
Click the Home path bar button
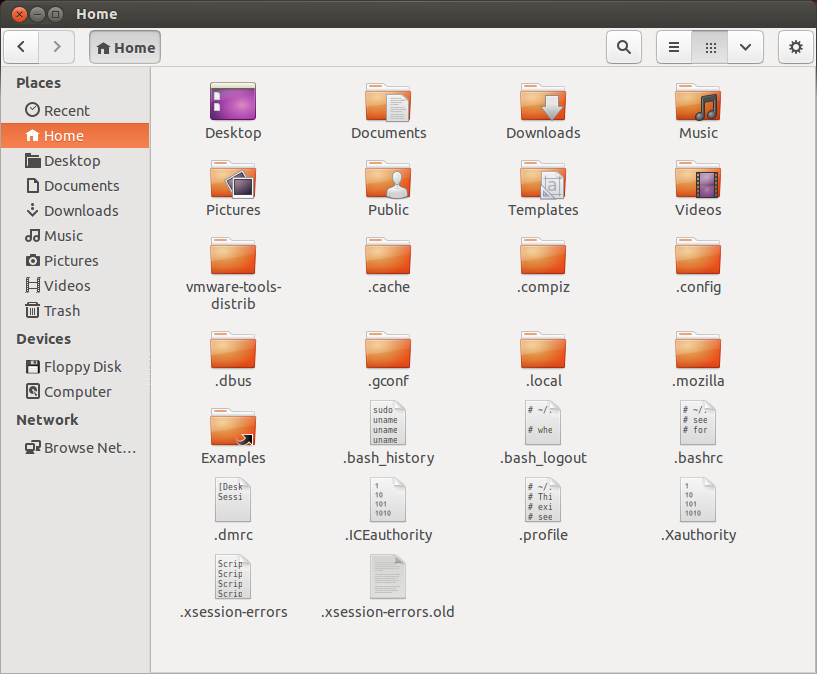click(125, 47)
